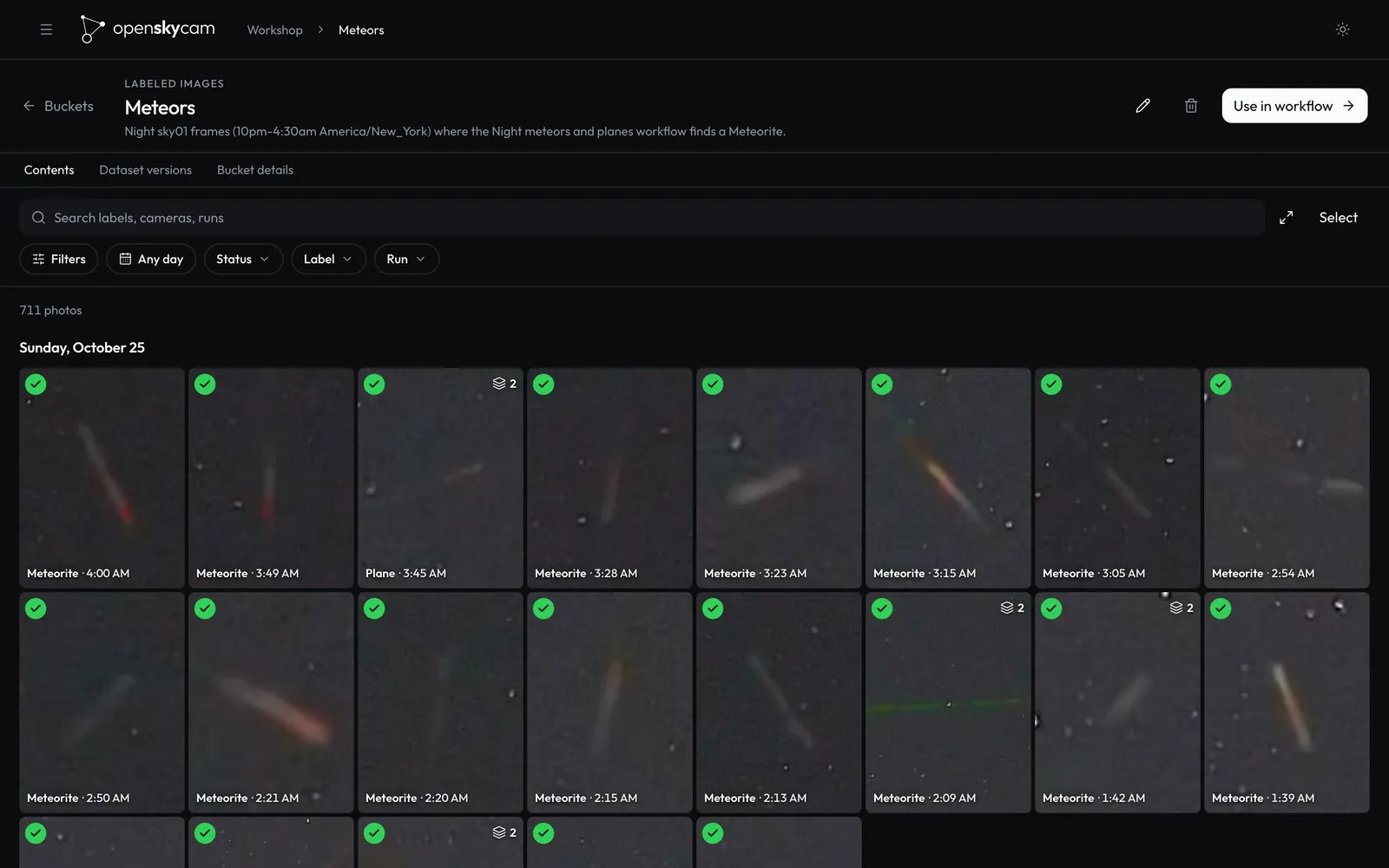Edit bucket with the pencil icon

[1142, 106]
